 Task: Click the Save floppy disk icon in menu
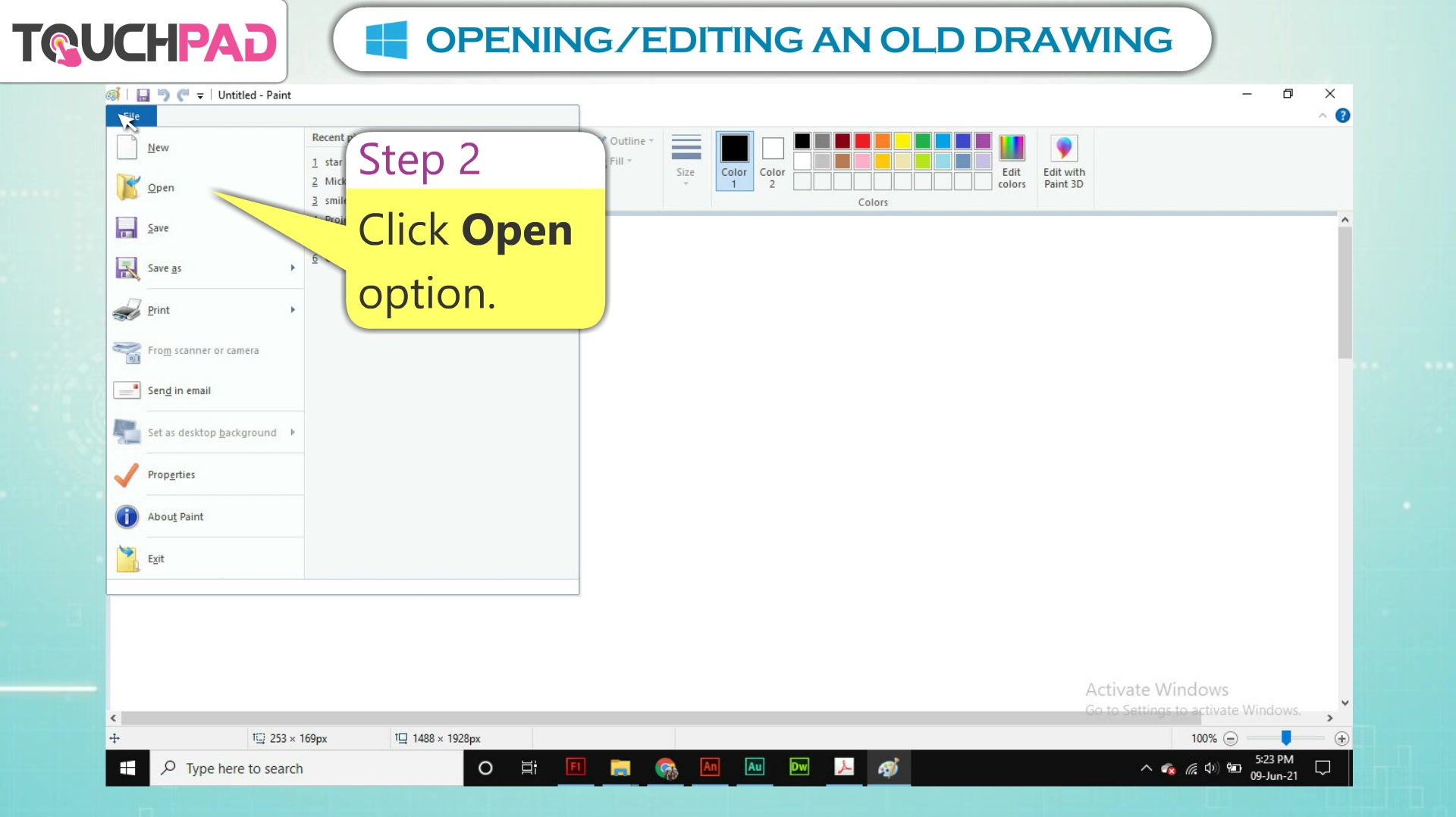coord(126,227)
